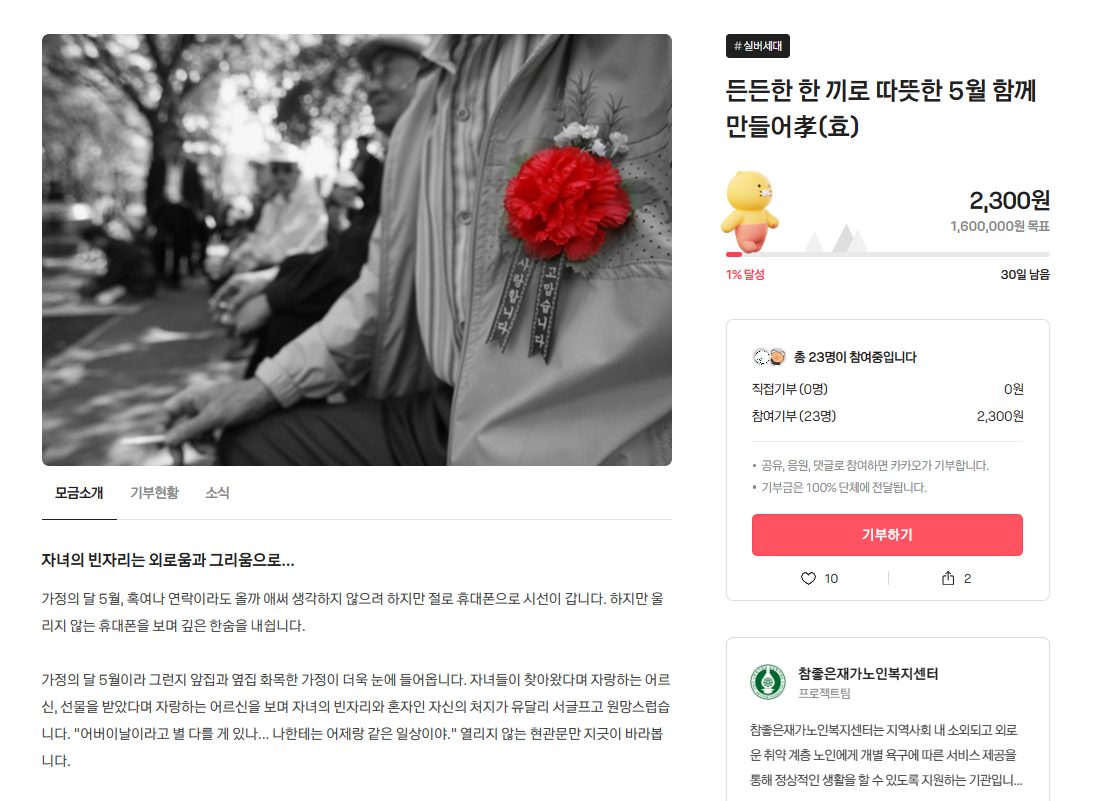
Task: Click the donation progress bar
Action: [x=888, y=254]
